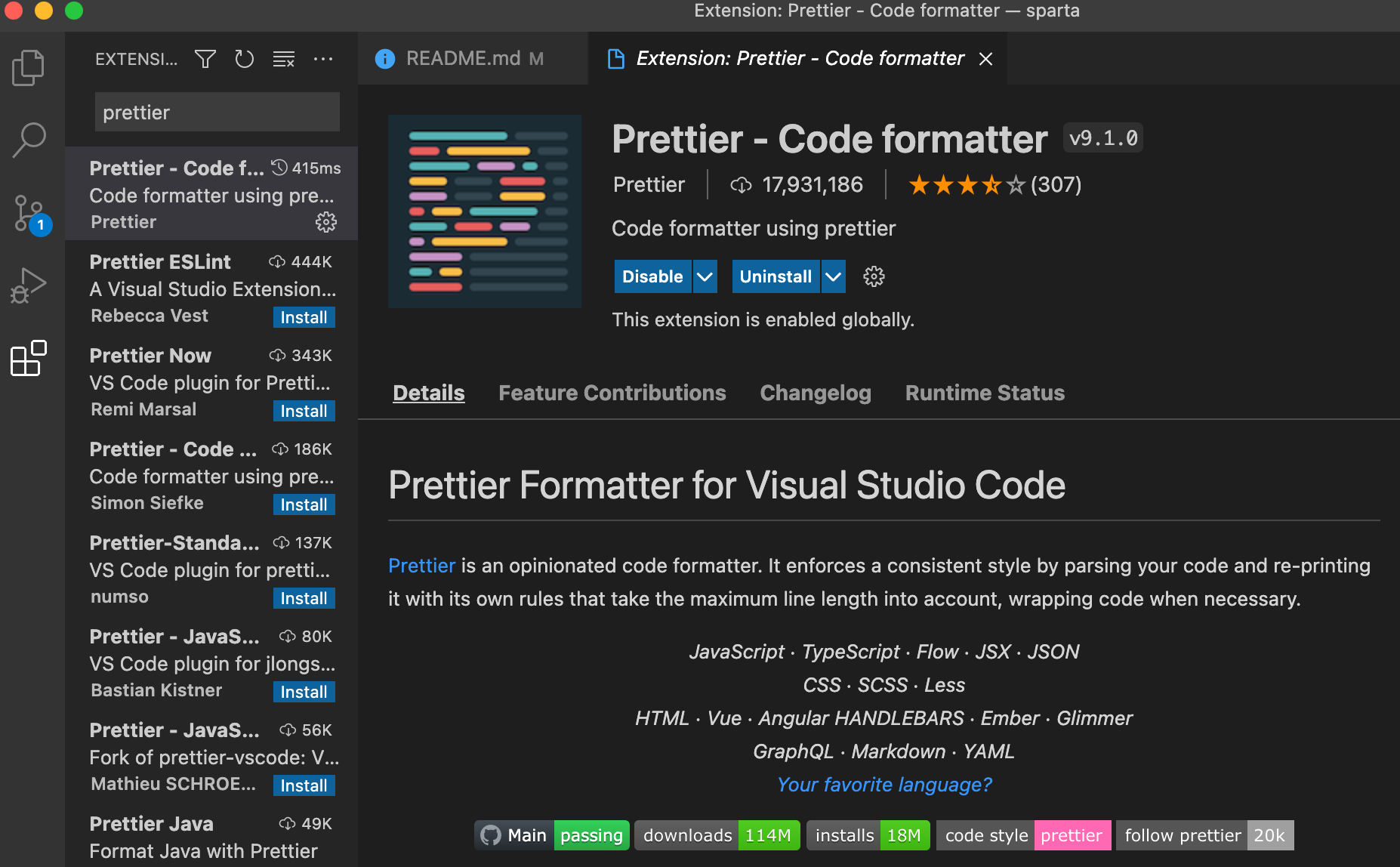The width and height of the screenshot is (1400, 867).
Task: Select the Prettier ESLint list entry
Action: coord(211,288)
